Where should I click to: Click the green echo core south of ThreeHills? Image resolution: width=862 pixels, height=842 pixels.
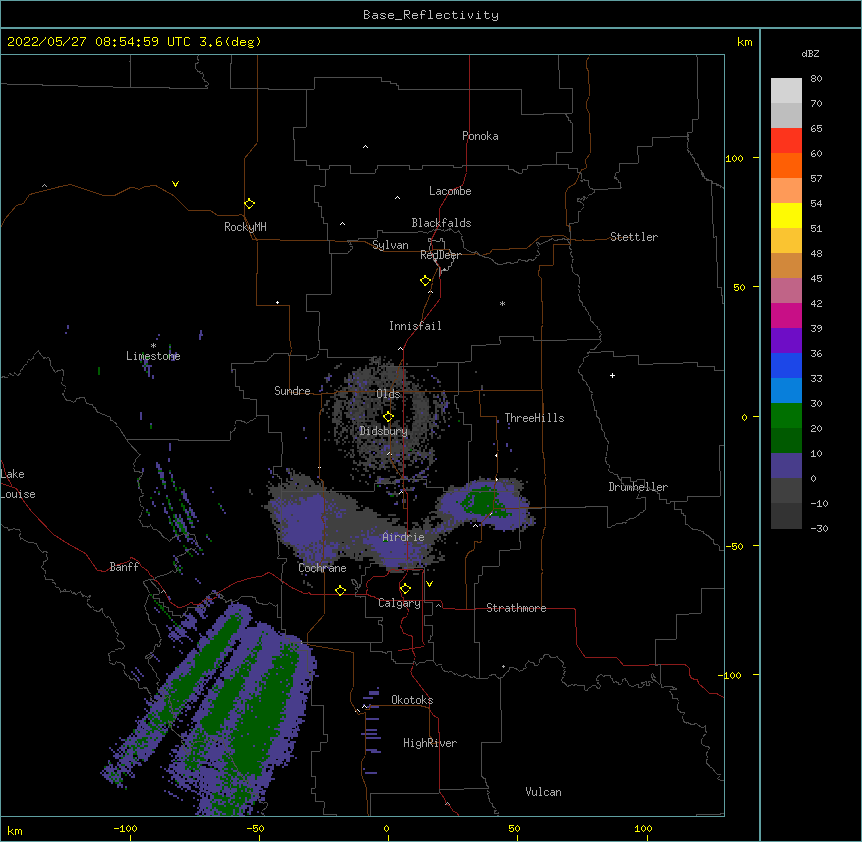click(x=482, y=503)
